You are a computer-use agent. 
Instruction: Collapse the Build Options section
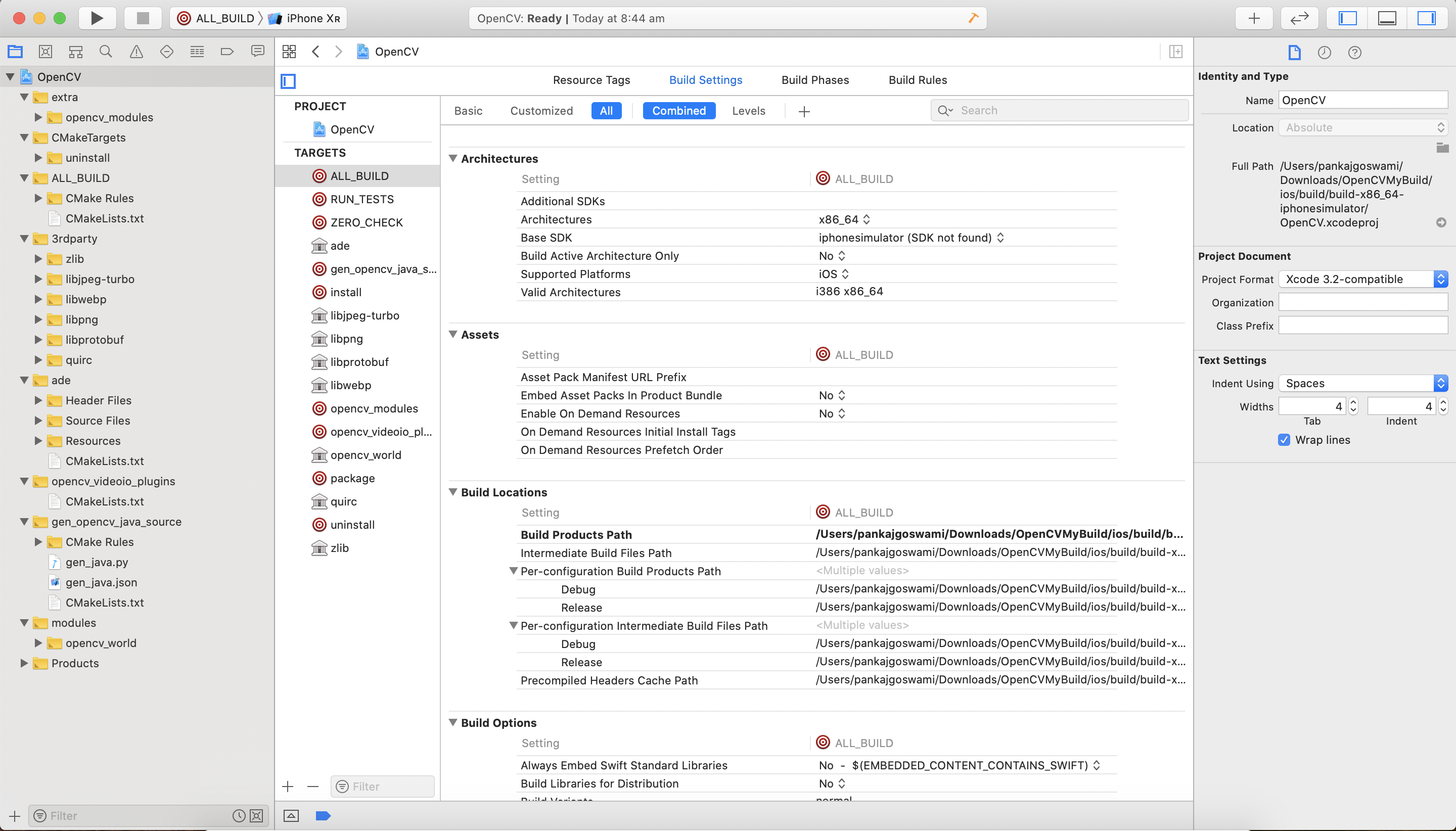(453, 722)
